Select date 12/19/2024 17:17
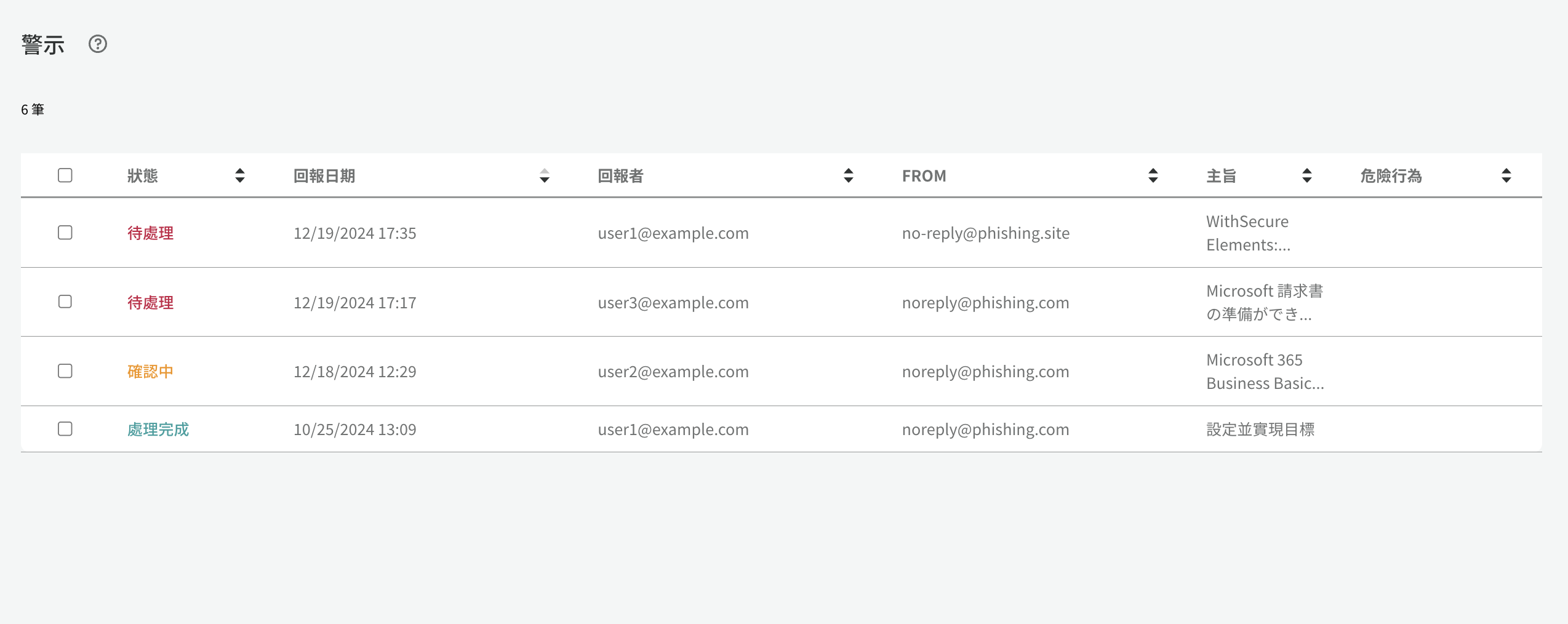The height and width of the screenshot is (624, 1568). pyautogui.click(x=355, y=303)
